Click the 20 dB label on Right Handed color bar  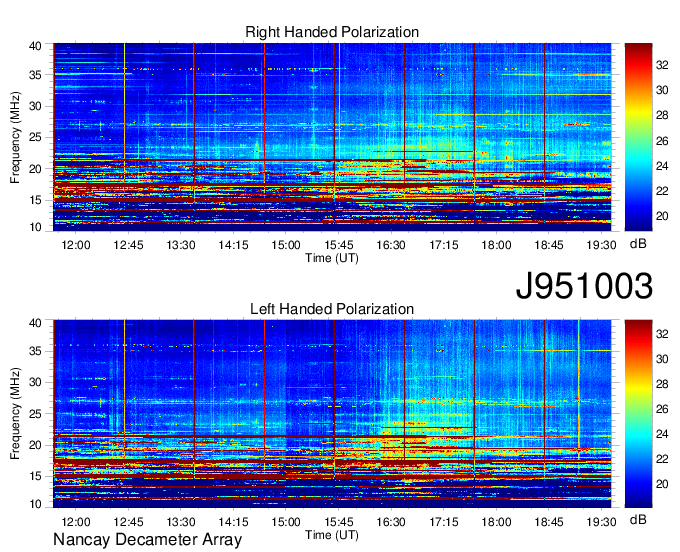click(x=662, y=216)
